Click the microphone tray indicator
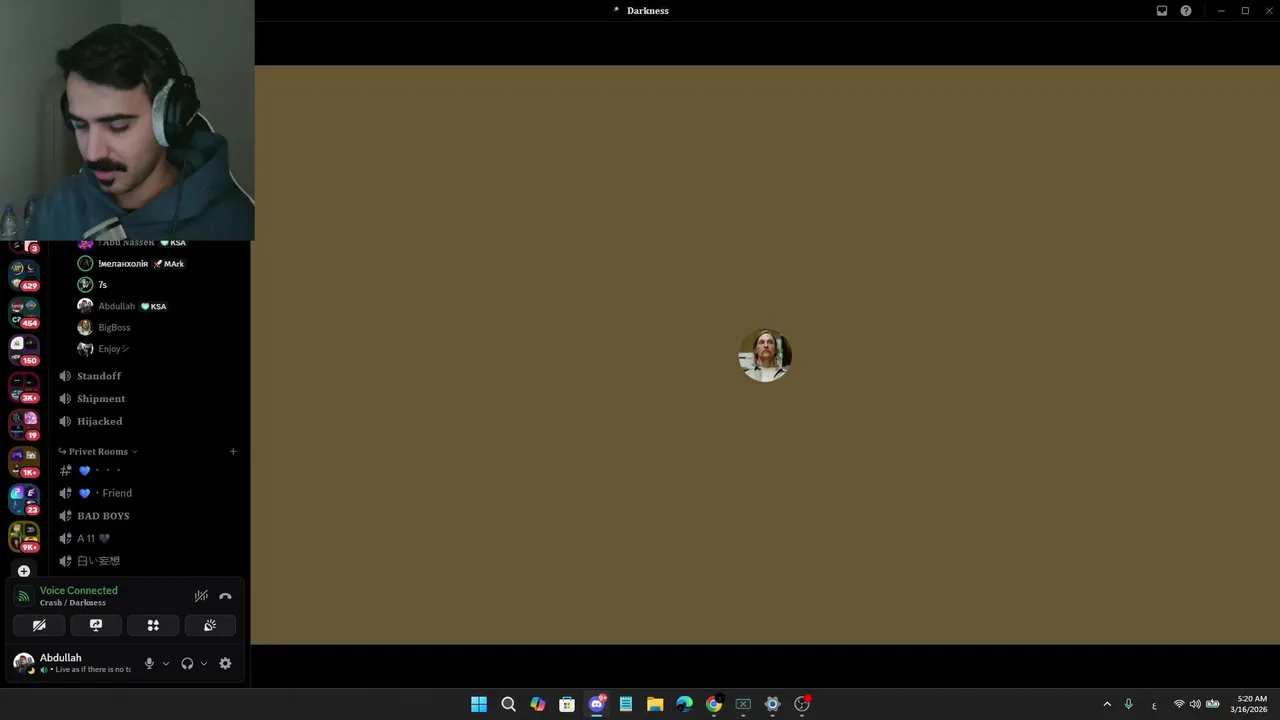The width and height of the screenshot is (1280, 720). (x=1129, y=704)
